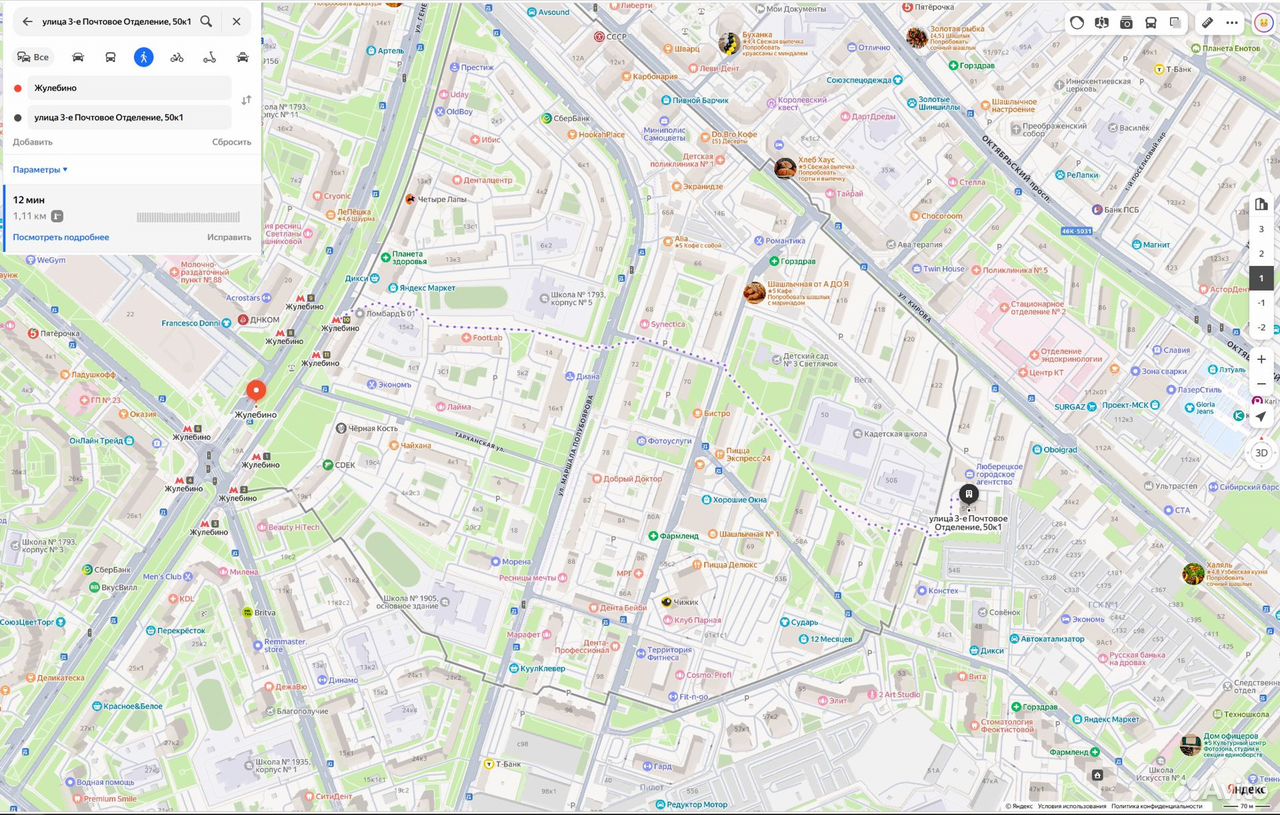The height and width of the screenshot is (815, 1280).
Task: Zoom in on the map
Action: [1261, 359]
